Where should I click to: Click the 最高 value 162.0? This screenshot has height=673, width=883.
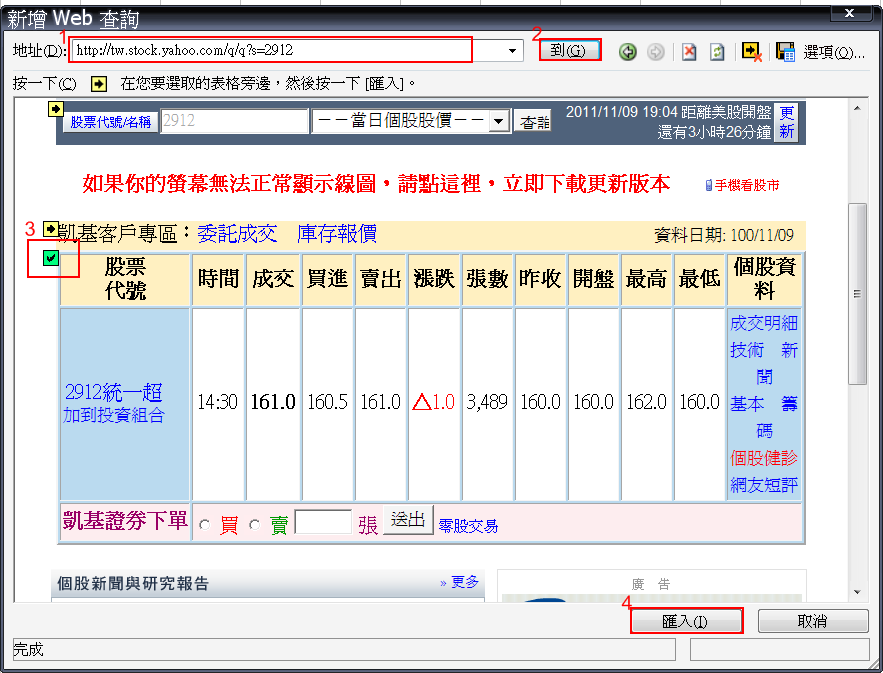tap(646, 402)
